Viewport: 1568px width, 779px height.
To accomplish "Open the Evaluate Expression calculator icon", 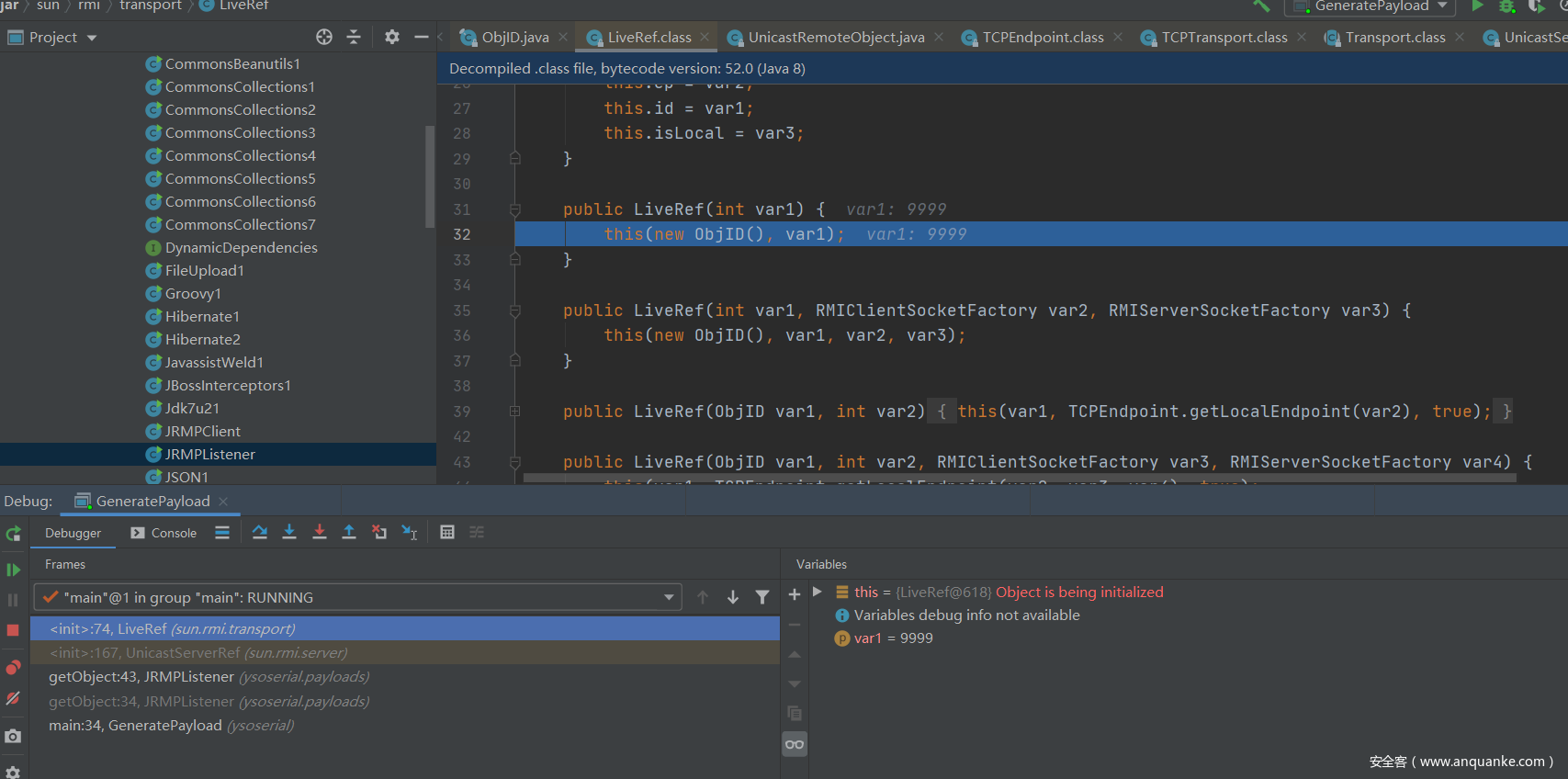I will (447, 532).
